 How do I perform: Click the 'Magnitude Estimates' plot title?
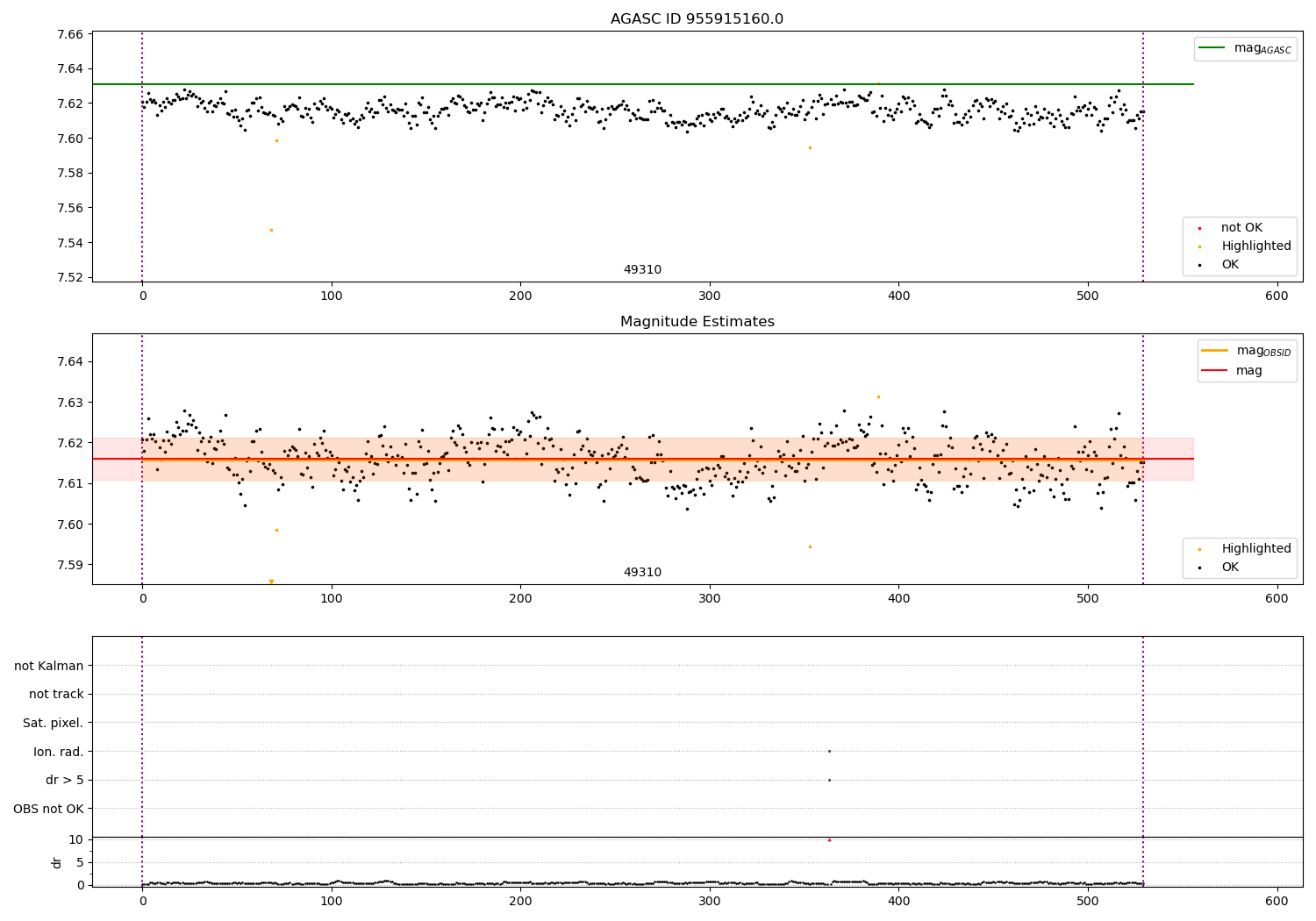697,322
